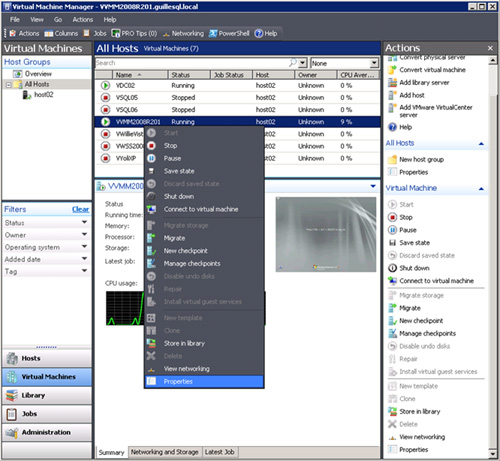Switch to the Latest Job tab
This screenshot has height=461, width=500.
(x=220, y=452)
